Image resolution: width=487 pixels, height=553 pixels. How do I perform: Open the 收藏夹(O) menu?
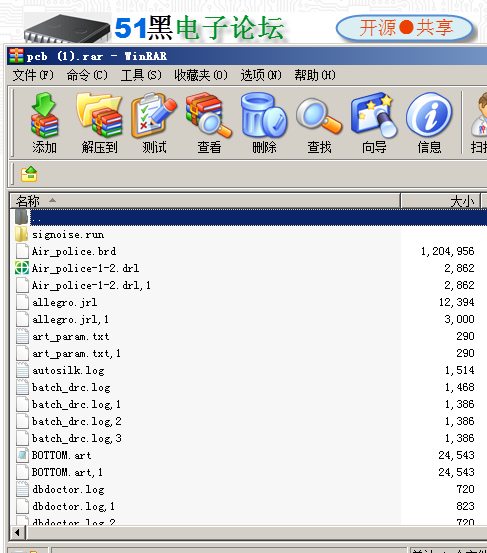point(201,75)
